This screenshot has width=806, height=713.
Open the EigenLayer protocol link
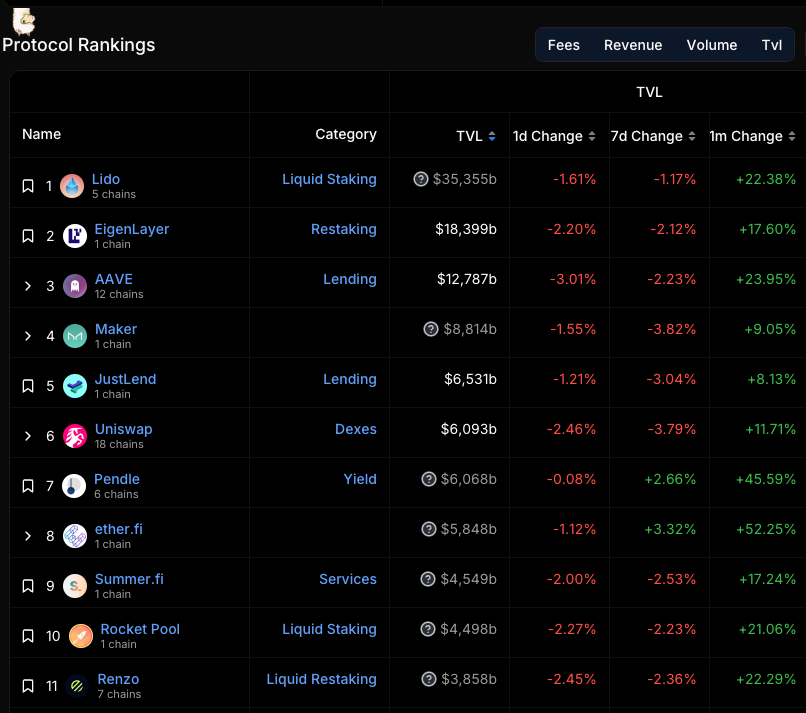point(132,229)
